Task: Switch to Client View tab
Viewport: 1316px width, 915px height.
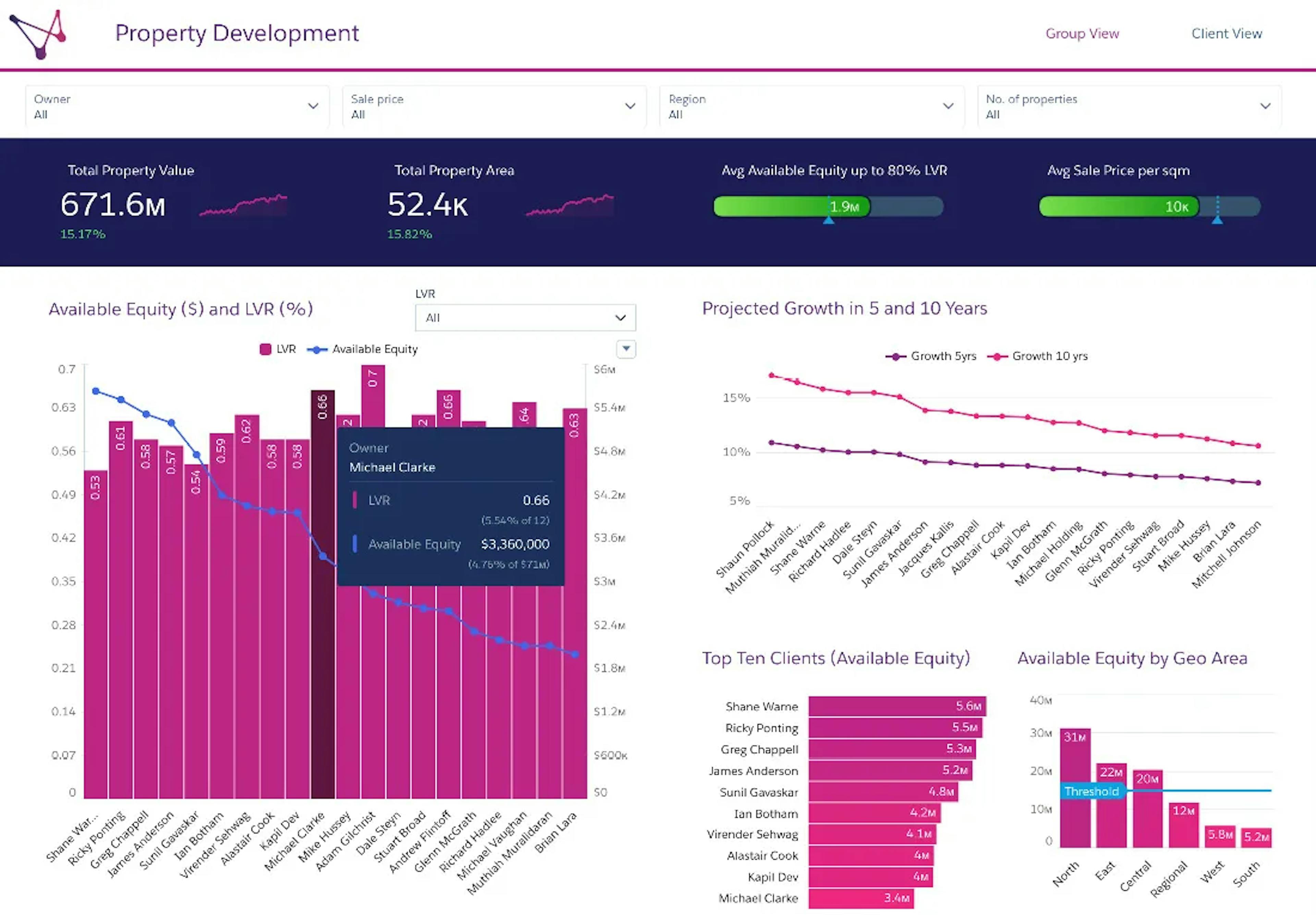Action: tap(1227, 33)
